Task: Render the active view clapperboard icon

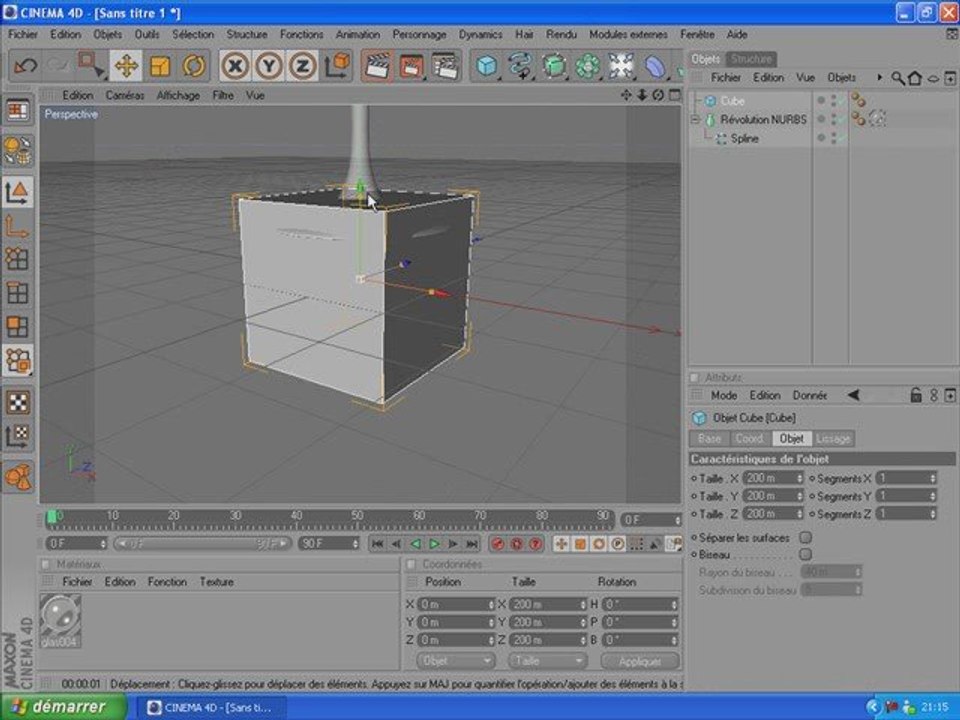Action: pos(378,66)
